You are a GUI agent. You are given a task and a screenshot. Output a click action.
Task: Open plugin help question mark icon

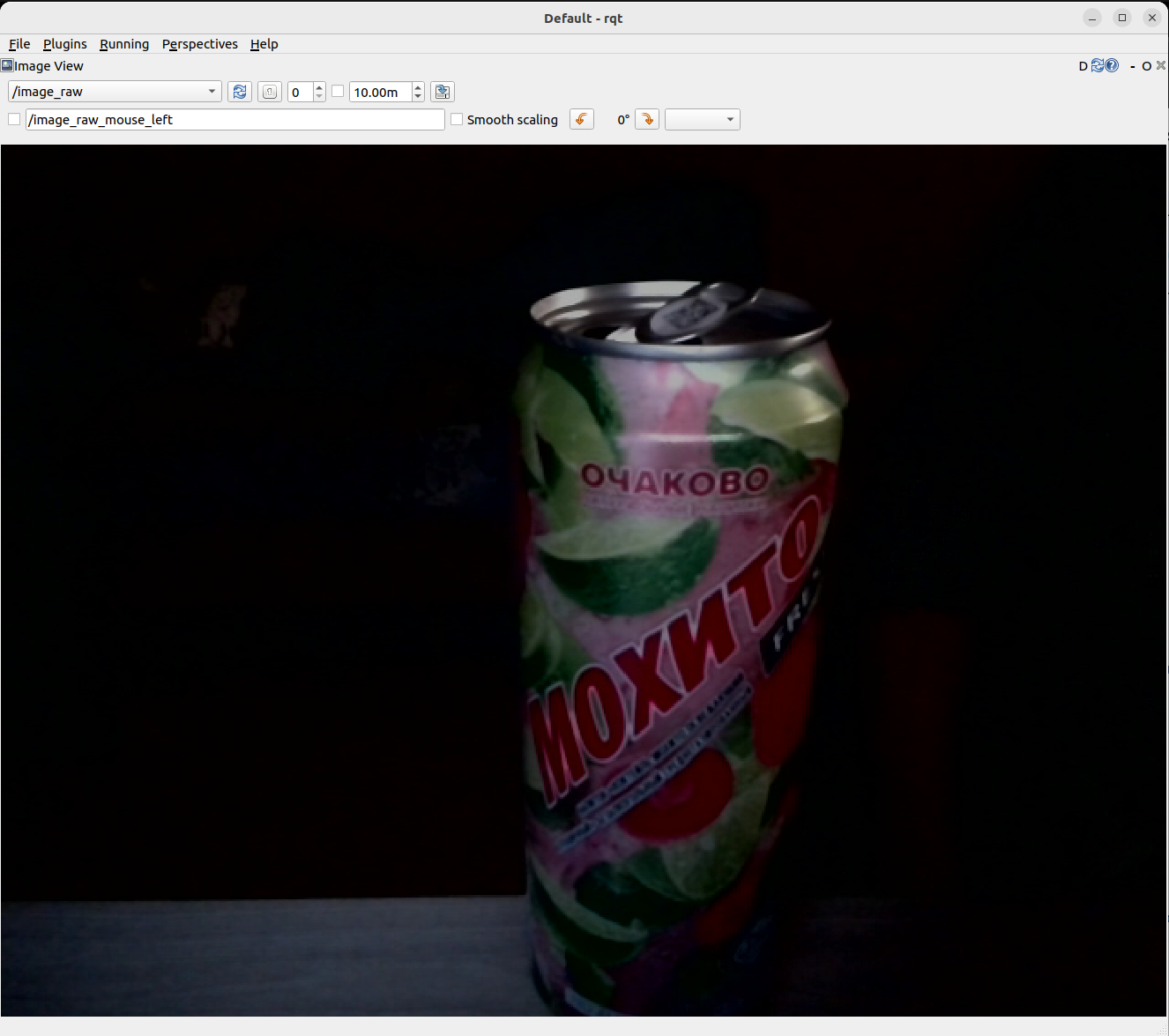click(x=1112, y=66)
